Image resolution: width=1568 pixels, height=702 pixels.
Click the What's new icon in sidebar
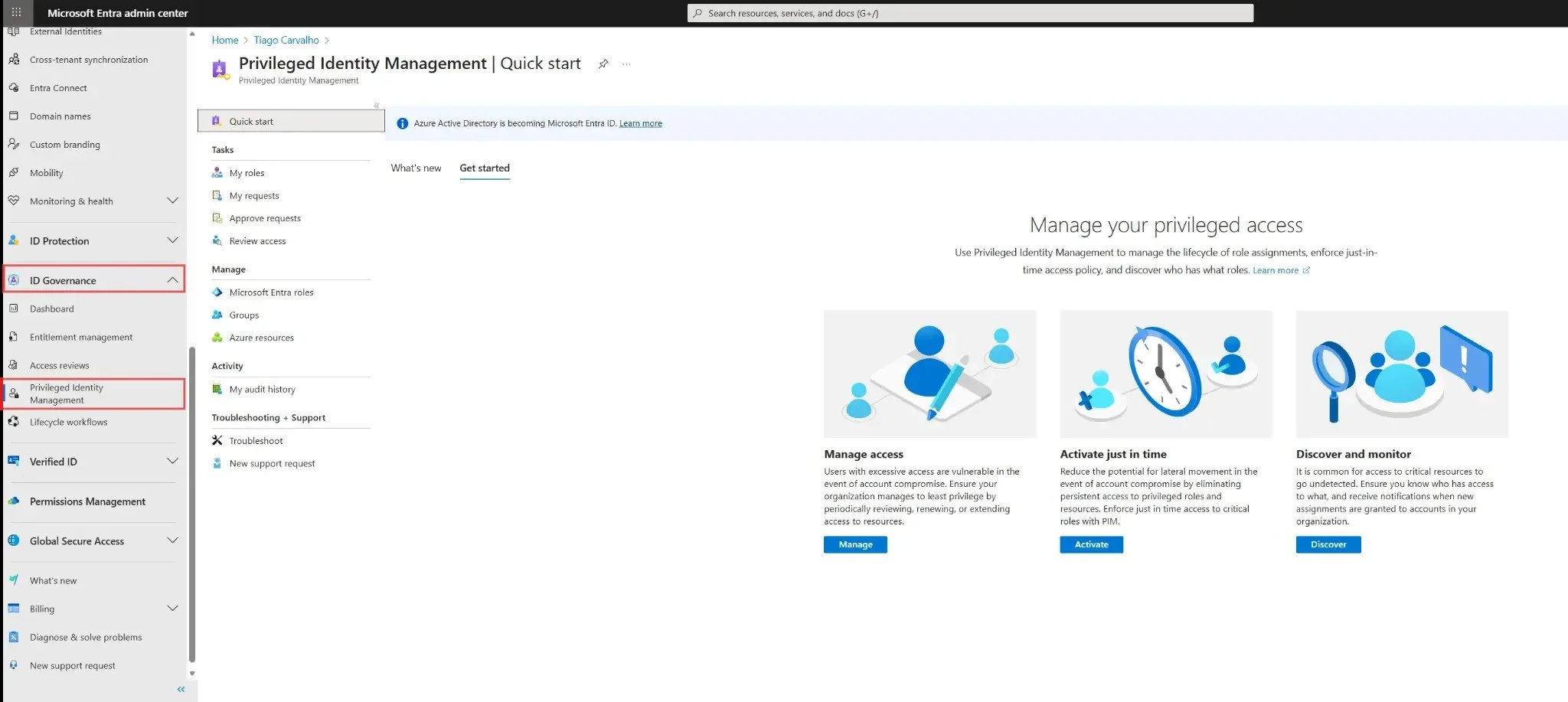(x=14, y=580)
